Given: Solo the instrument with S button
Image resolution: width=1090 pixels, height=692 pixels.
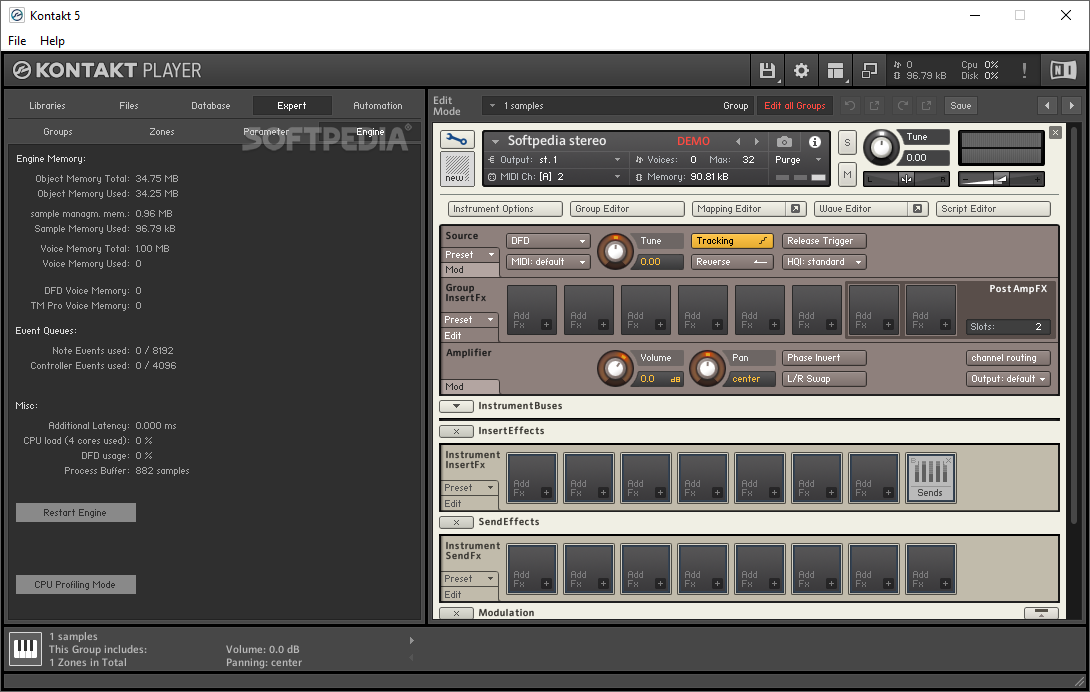Looking at the screenshot, I should pos(847,144).
